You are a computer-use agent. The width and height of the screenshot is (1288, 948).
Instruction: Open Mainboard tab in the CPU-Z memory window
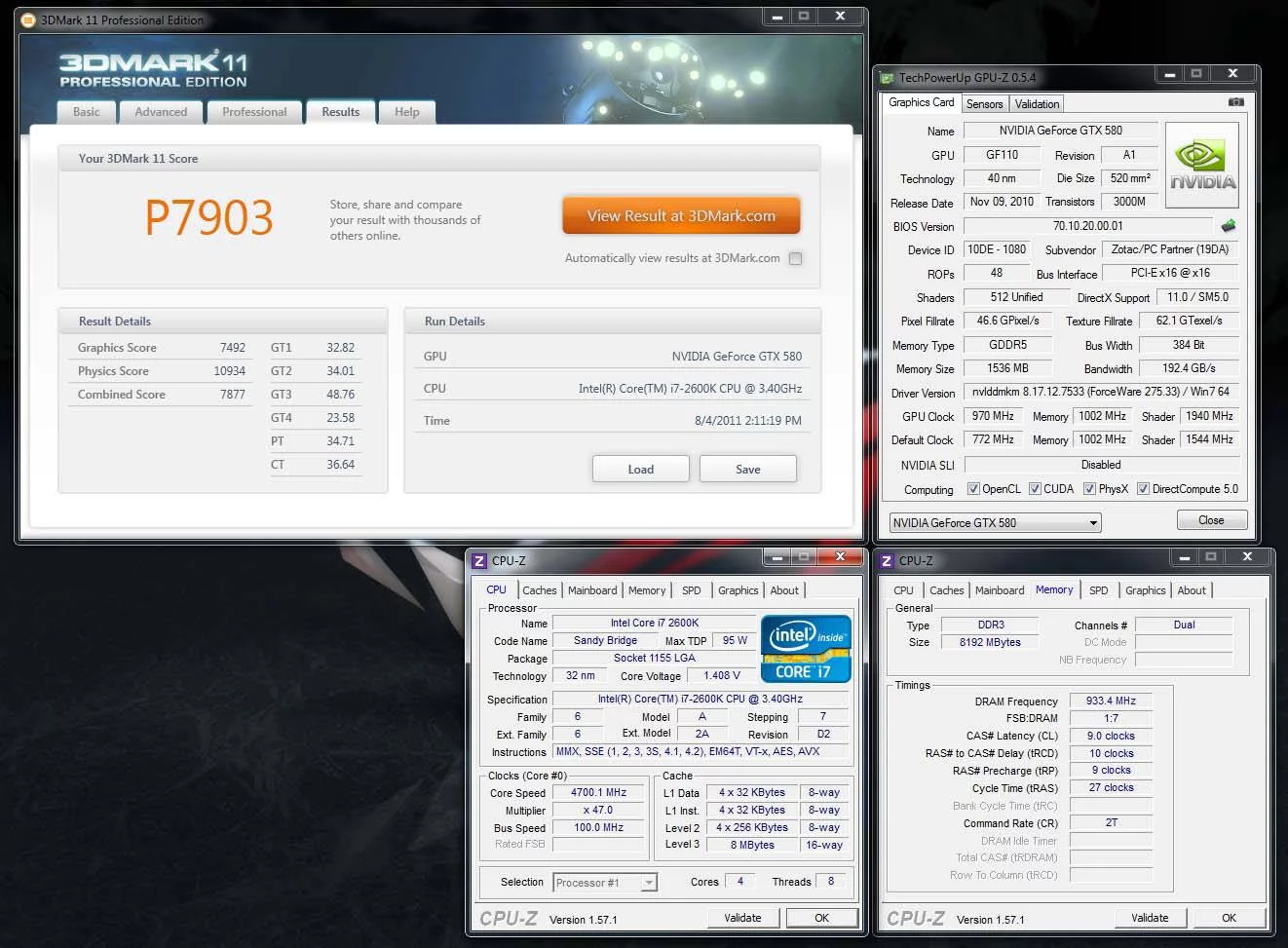click(x=1000, y=590)
